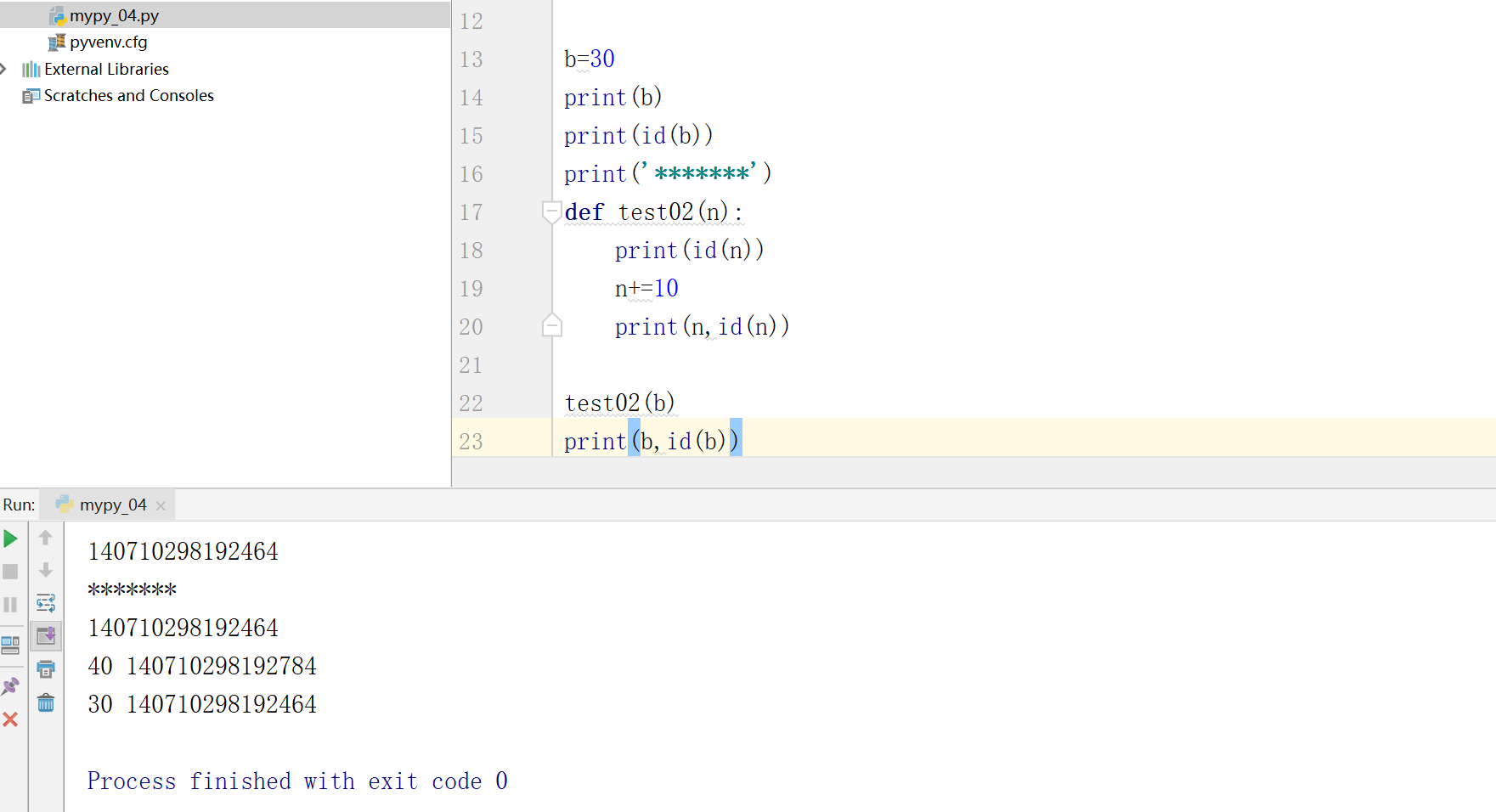Click output line '40 140710298192784'

202,666
